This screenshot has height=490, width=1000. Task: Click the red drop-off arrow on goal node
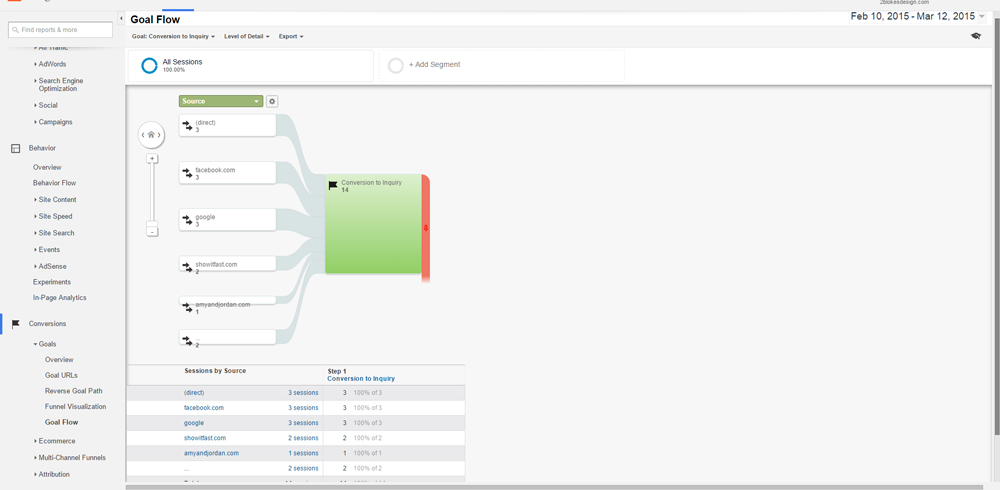pos(426,228)
